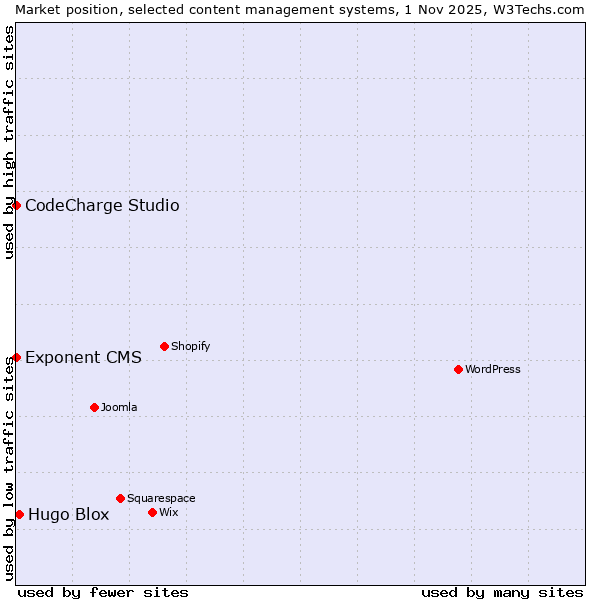Select the Hugo Blox red marker
600x600 pixels.
[19, 514]
